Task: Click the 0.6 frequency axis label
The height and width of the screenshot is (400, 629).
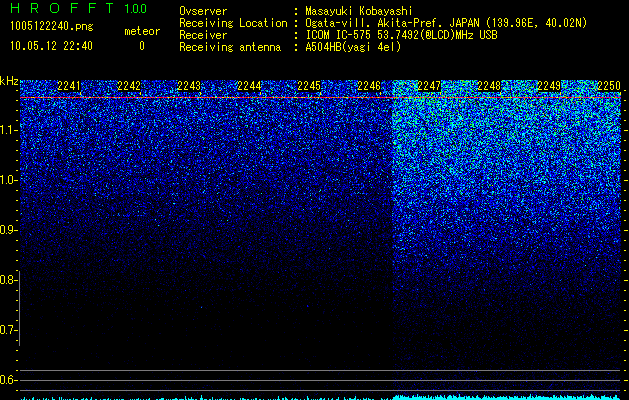Action: coord(8,380)
